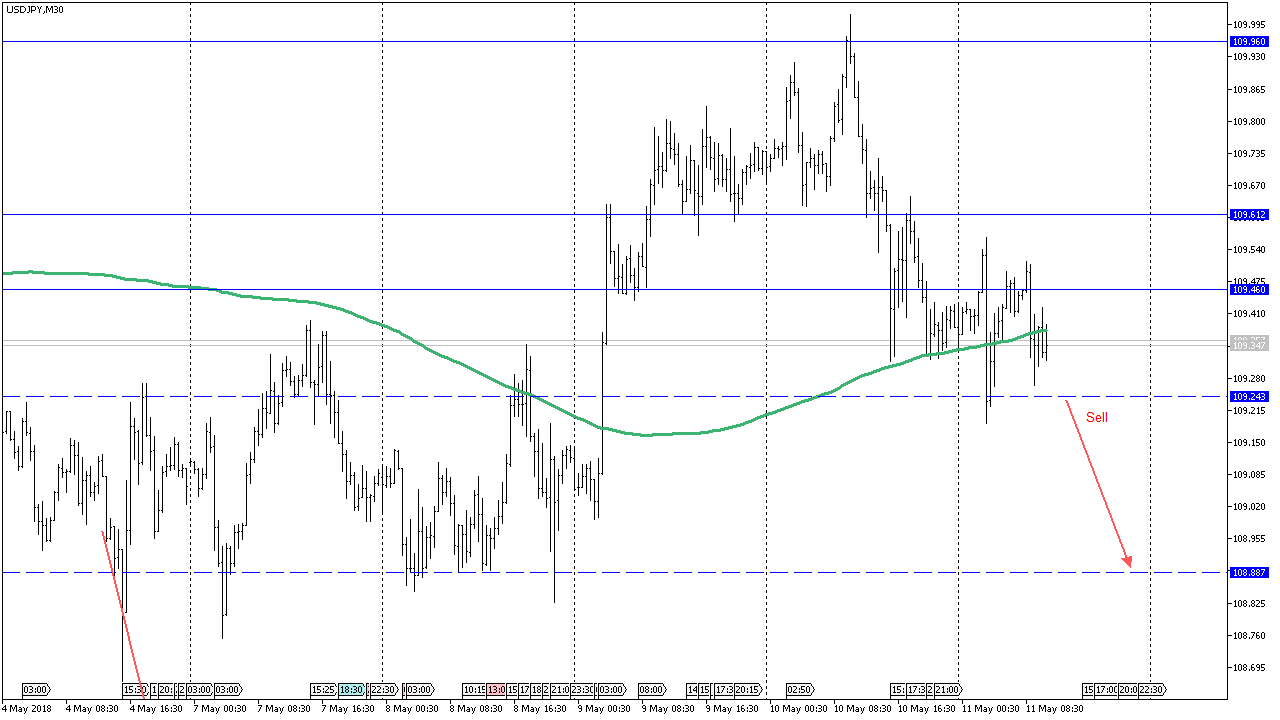
Task: Click the 108.695 price scale tick
Action: tap(1248, 668)
